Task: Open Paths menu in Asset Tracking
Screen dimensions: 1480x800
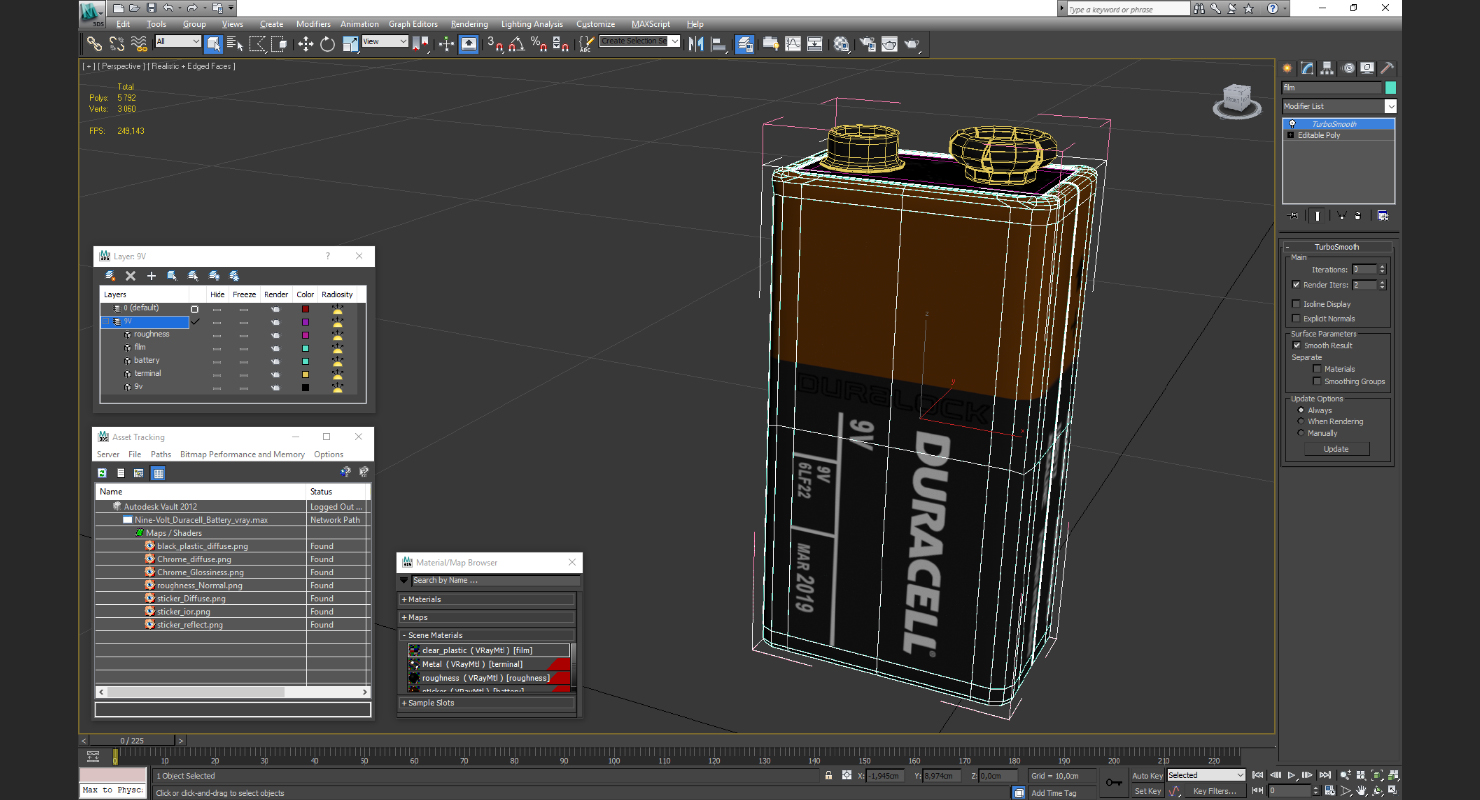Action: 161,454
